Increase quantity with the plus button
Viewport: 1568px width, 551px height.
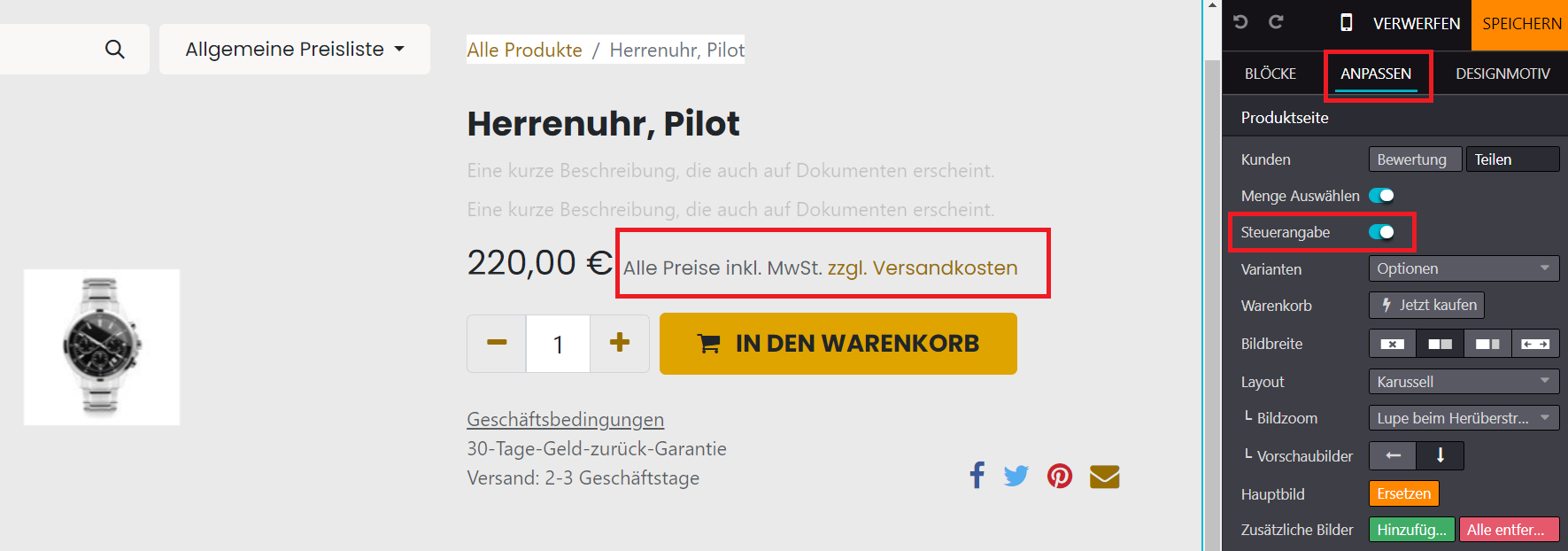point(620,344)
